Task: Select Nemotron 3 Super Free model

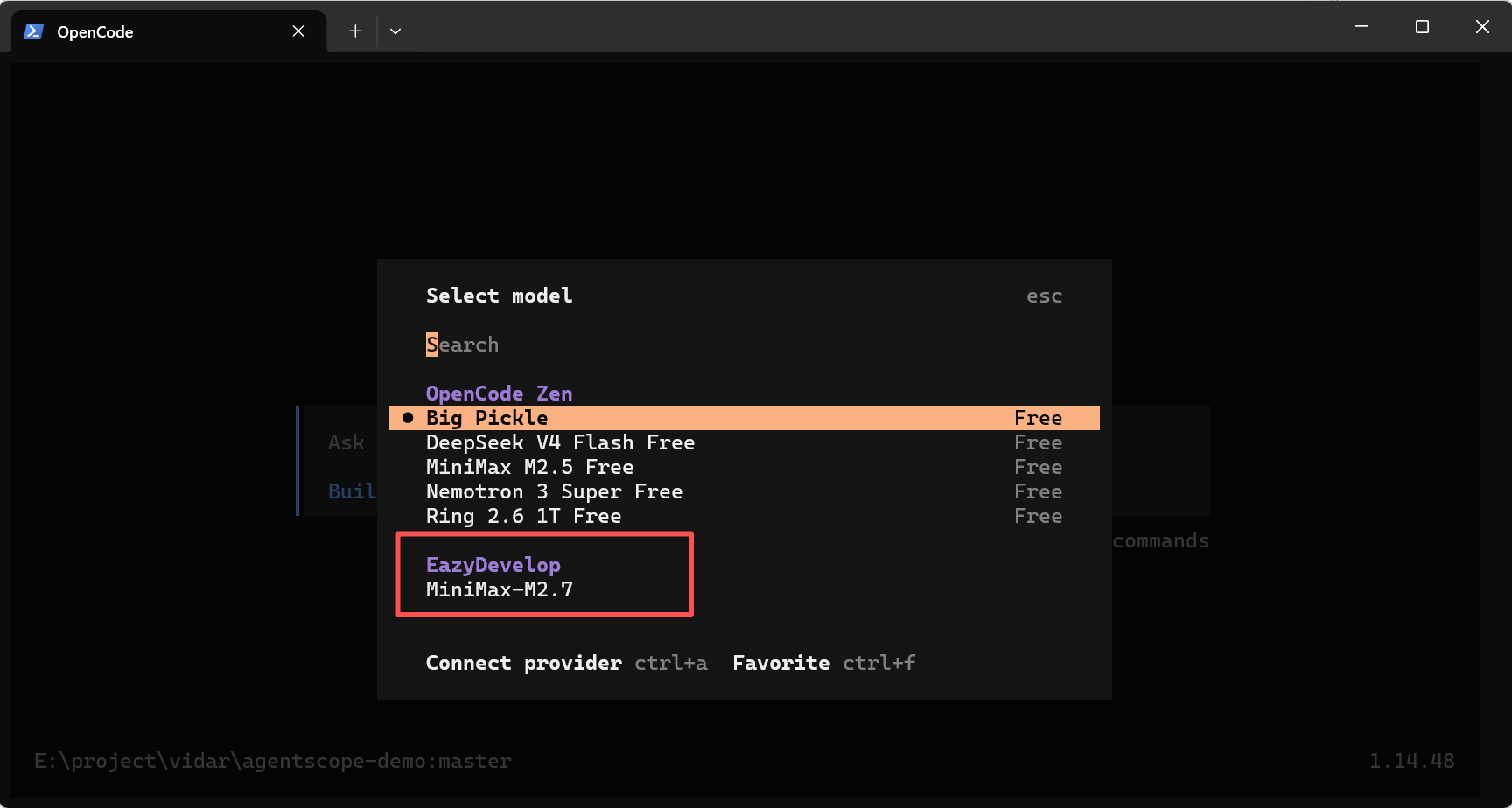Action: [x=744, y=491]
